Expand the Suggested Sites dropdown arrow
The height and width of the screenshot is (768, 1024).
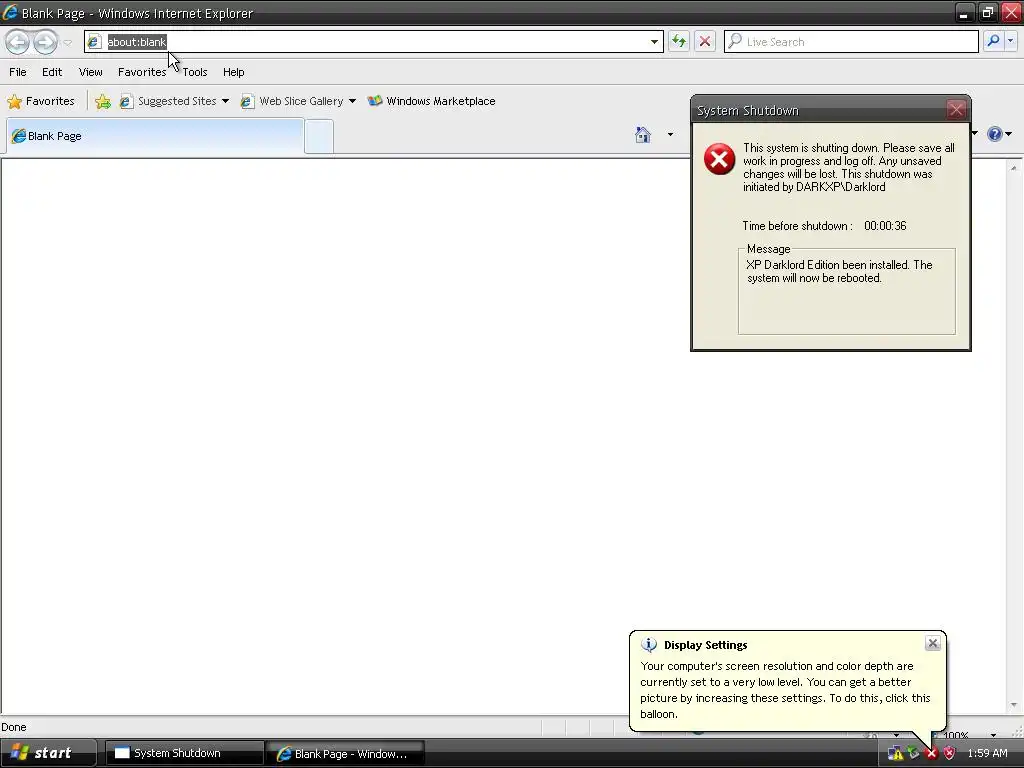[225, 101]
